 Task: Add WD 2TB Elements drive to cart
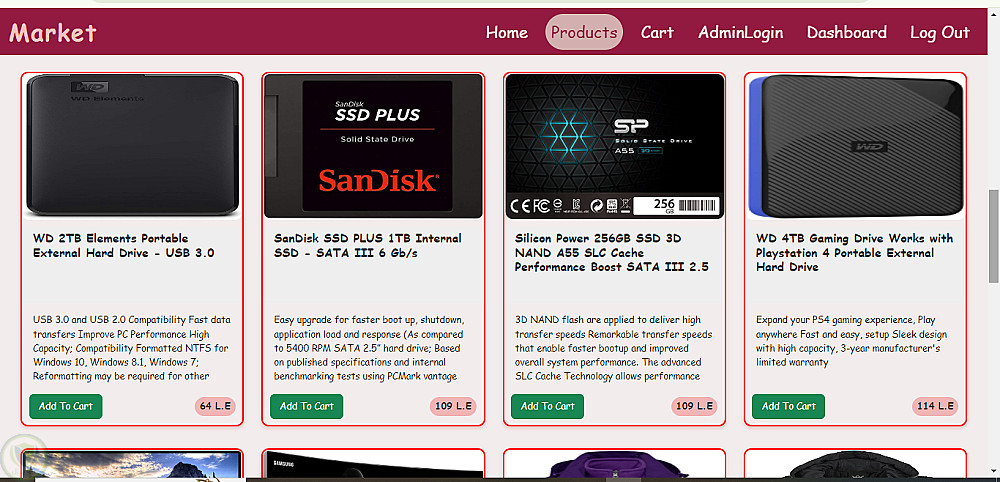(x=66, y=406)
